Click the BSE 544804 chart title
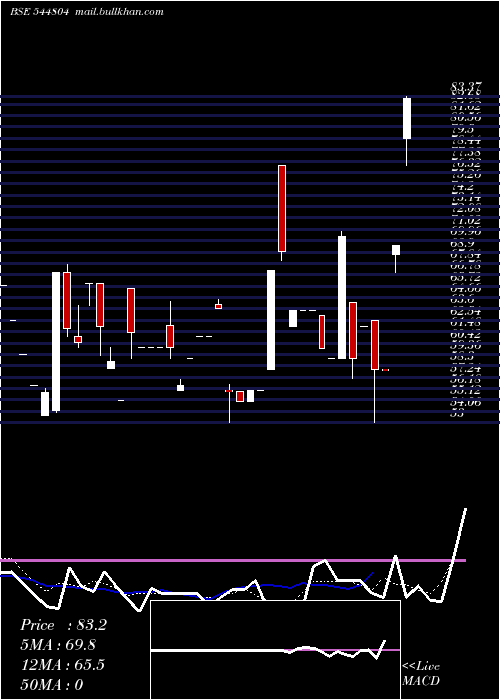The height and width of the screenshot is (700, 500). click(x=40, y=12)
